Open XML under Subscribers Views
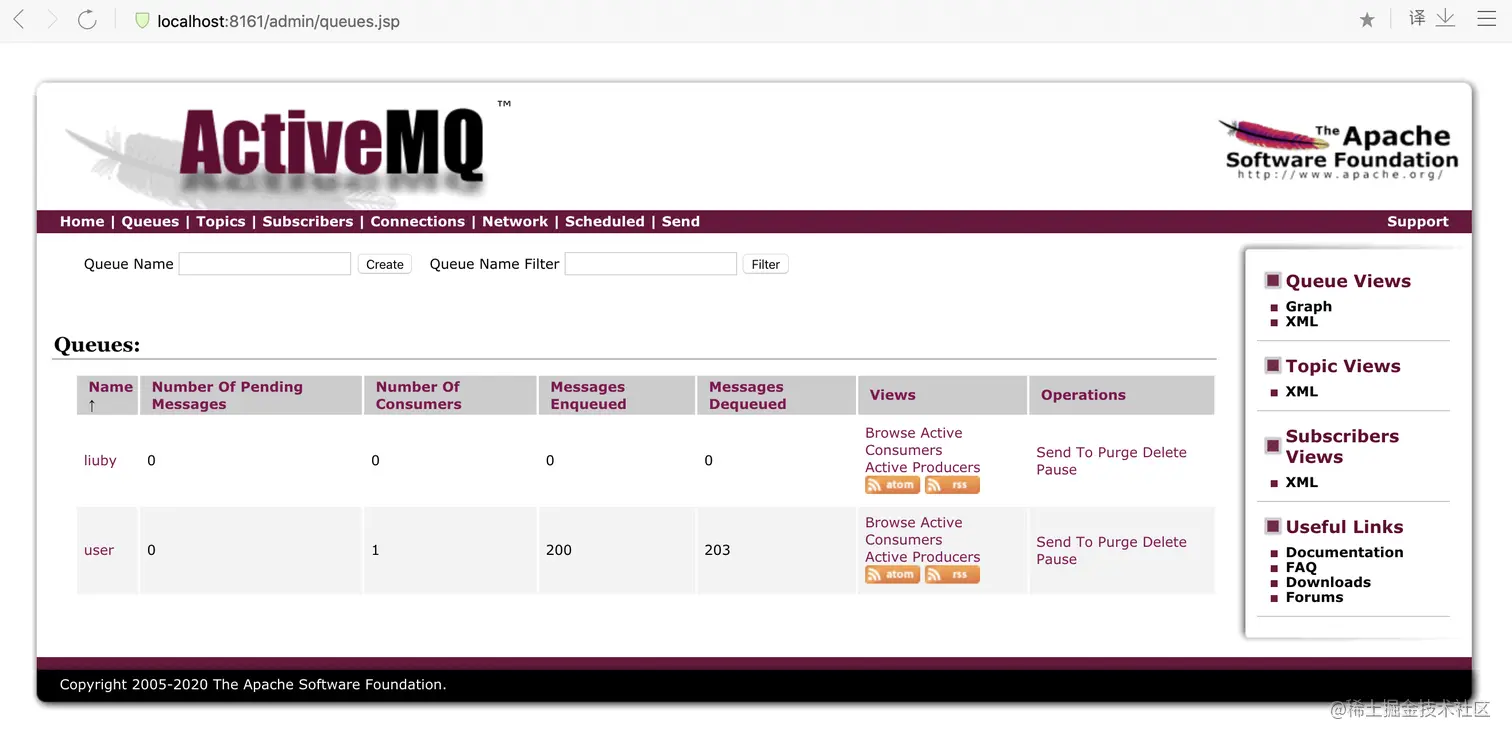The width and height of the screenshot is (1512, 741). [x=1301, y=482]
